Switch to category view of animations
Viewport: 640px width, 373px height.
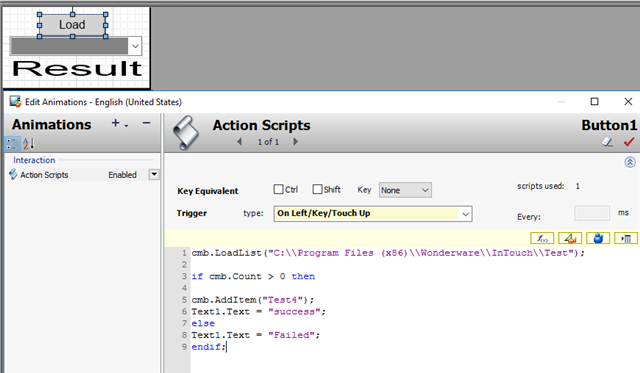(x=12, y=143)
